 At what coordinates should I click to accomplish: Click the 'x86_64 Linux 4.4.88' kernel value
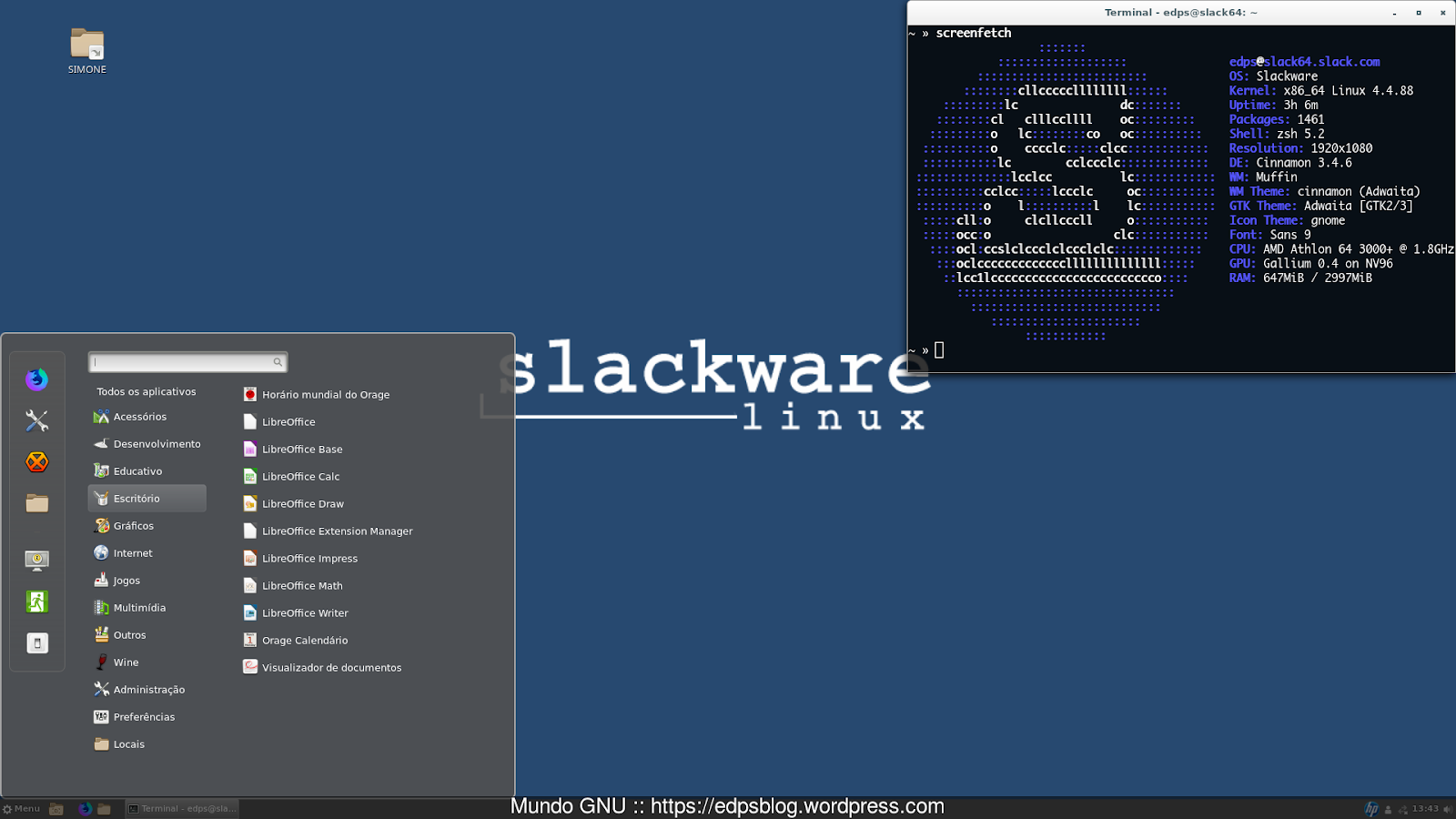coord(1349,91)
